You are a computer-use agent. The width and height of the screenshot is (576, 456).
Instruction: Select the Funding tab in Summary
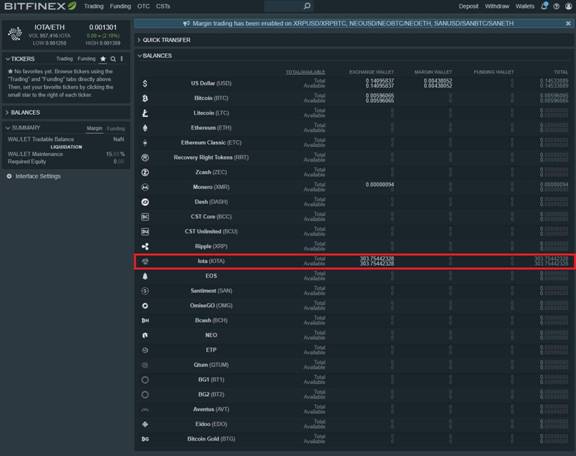click(x=116, y=129)
